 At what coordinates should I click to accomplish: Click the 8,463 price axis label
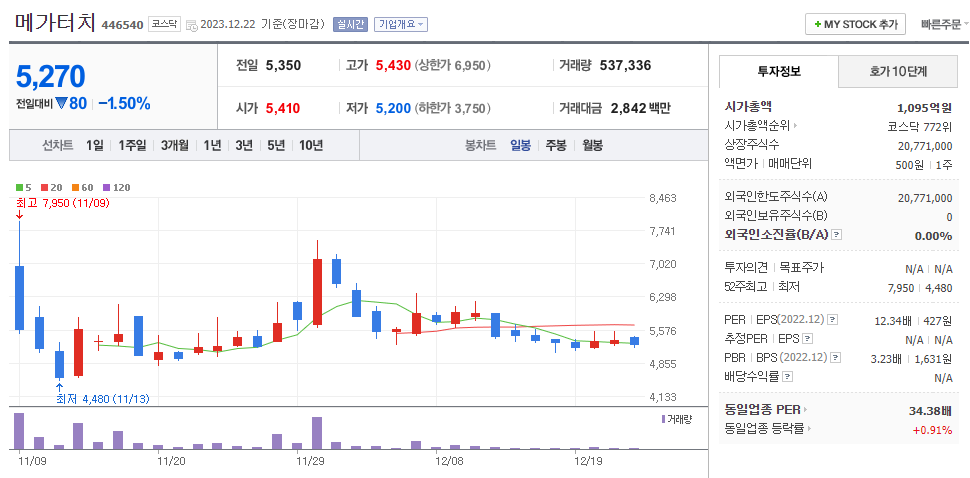point(662,198)
